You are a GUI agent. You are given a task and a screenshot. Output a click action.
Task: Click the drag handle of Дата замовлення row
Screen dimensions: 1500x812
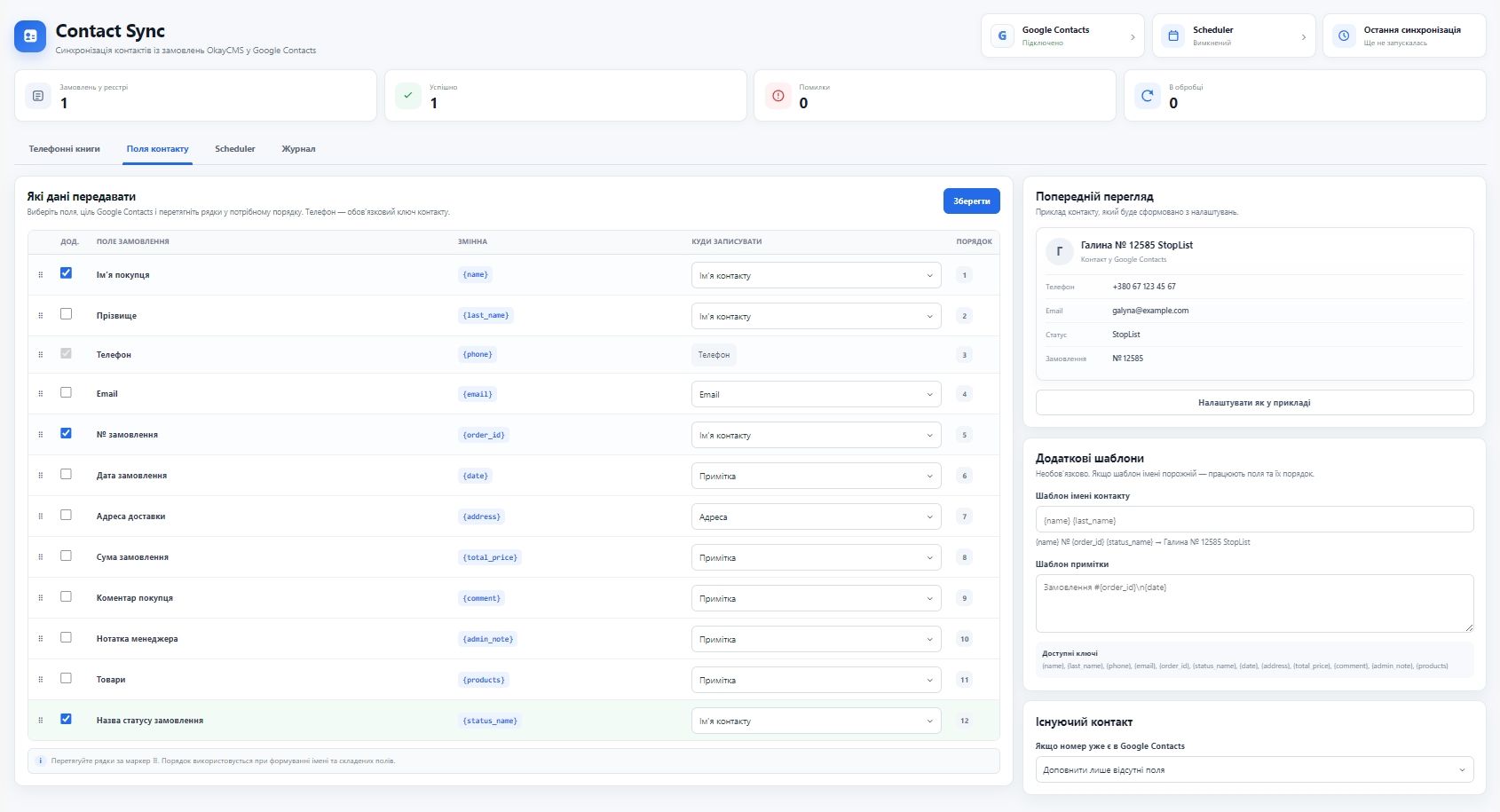click(x=41, y=476)
